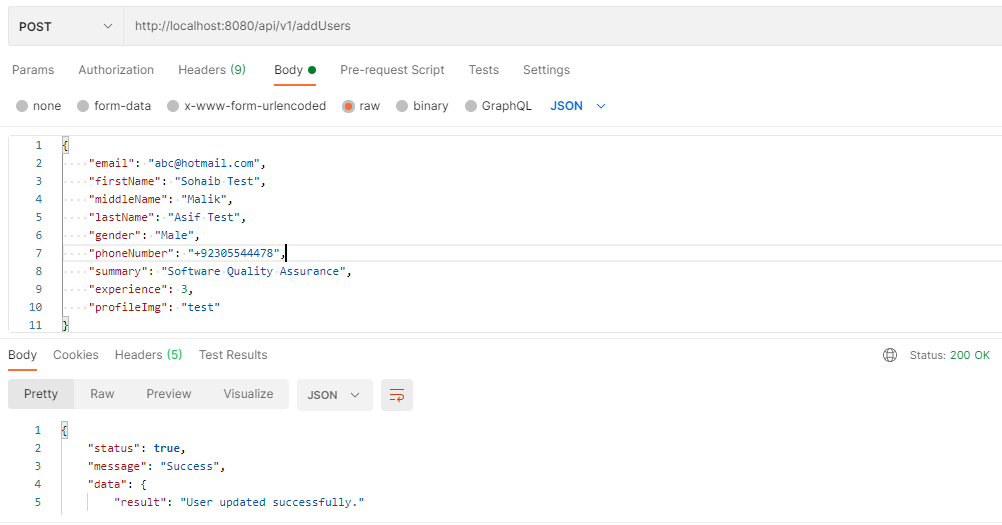Image resolution: width=1002 pixels, height=525 pixels.
Task: Click the Visualize response button
Action: (x=248, y=394)
